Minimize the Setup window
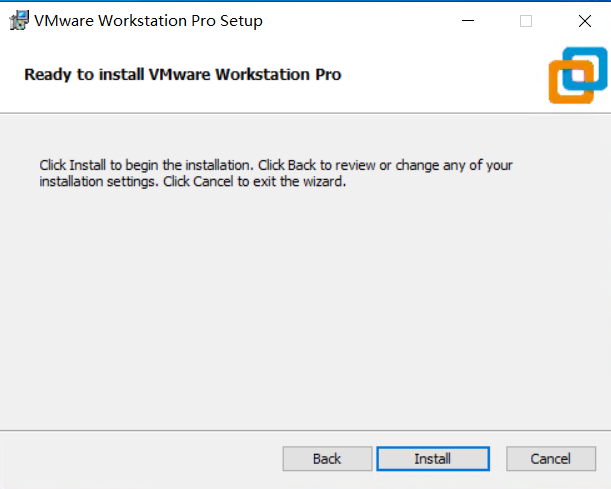The image size is (611, 489). pos(466,21)
